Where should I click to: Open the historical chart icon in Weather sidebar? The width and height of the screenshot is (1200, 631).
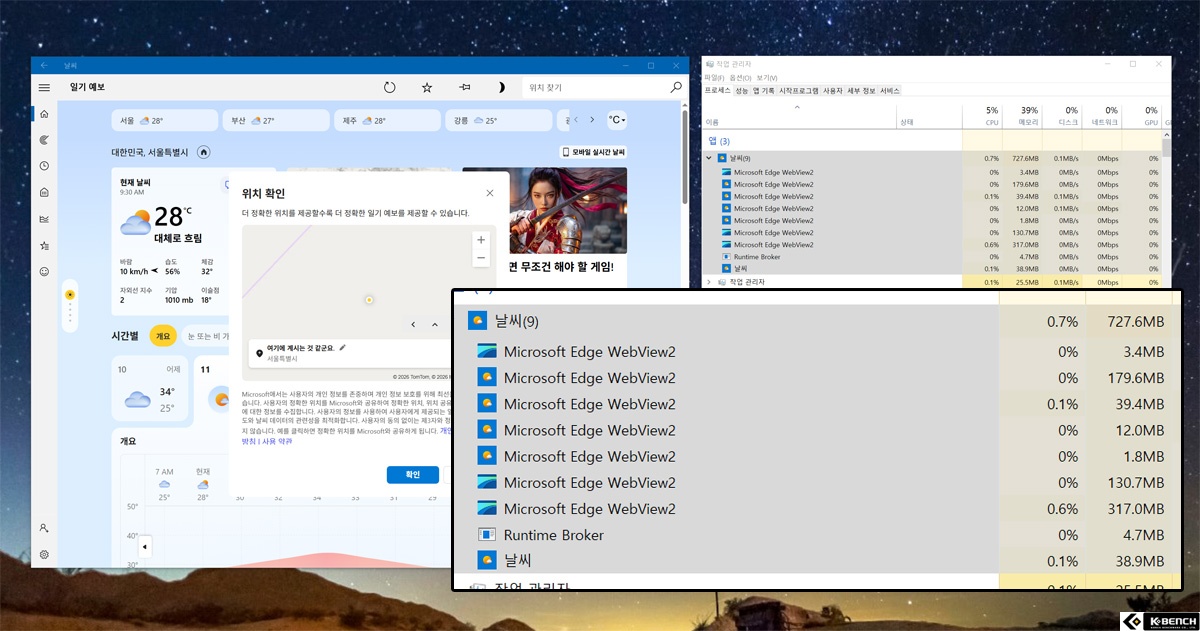pyautogui.click(x=44, y=219)
